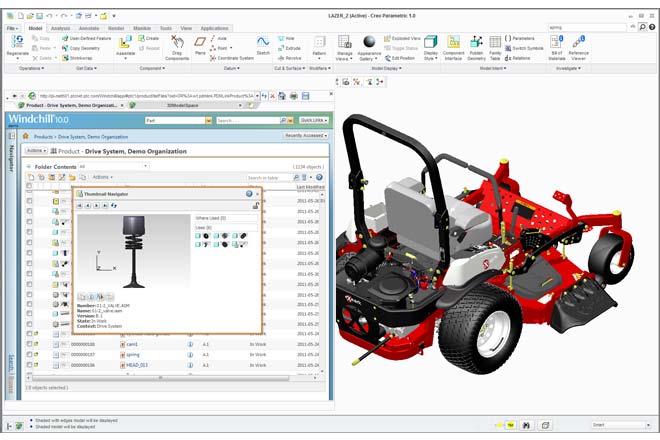Screen dimensions: 660x440
Task: Open the spring link
Action: (x=133, y=355)
